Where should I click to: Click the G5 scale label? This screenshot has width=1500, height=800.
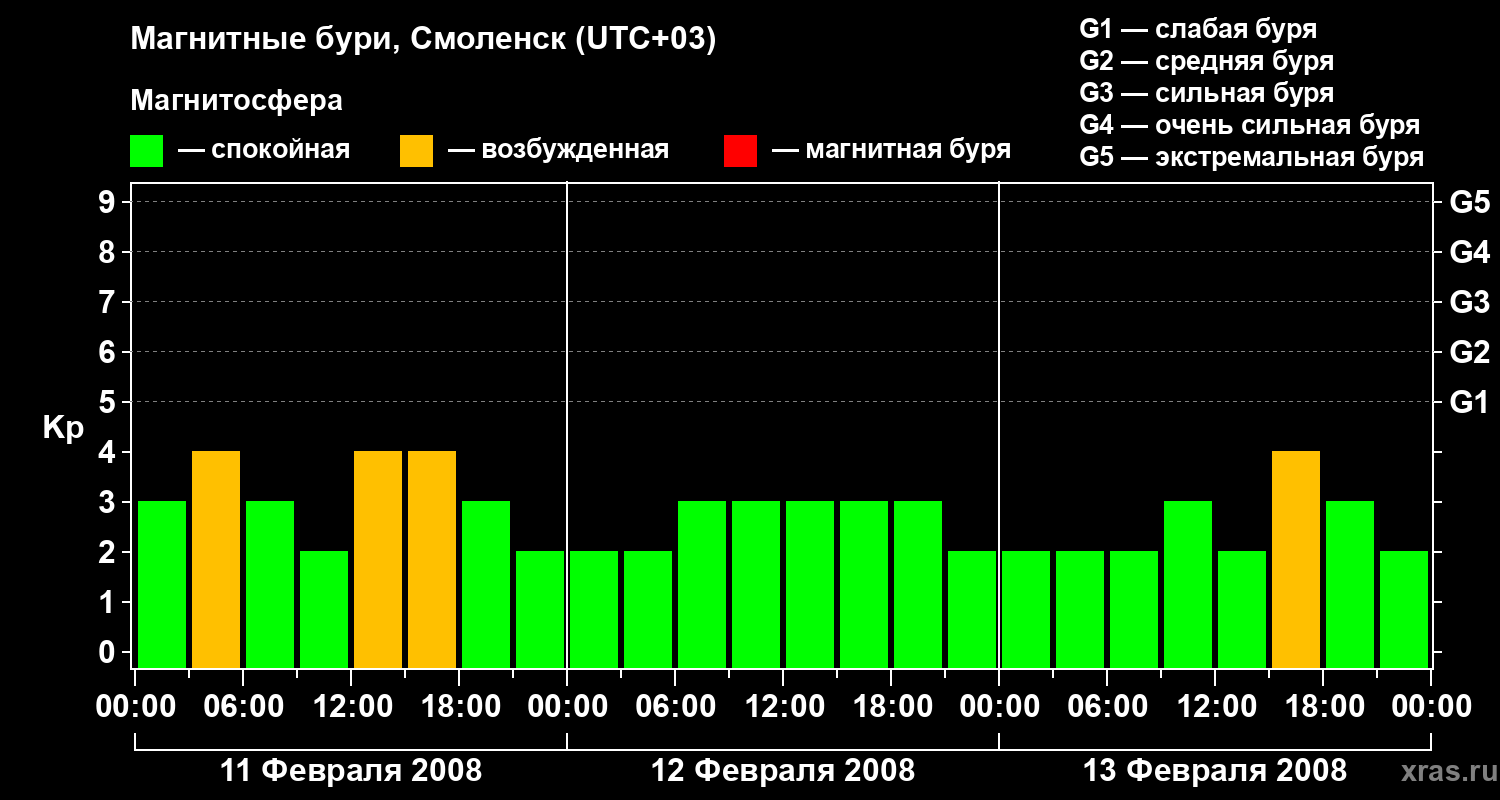[1469, 202]
